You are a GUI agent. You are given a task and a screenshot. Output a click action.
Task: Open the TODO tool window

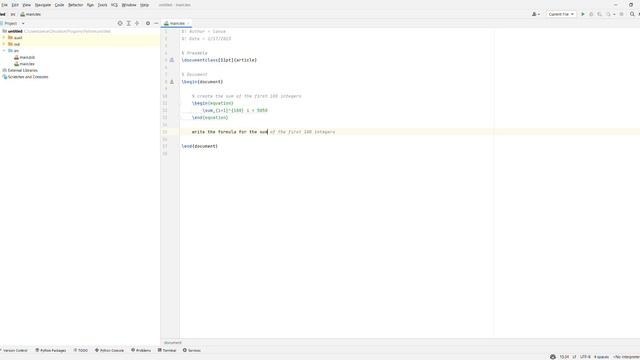(80, 351)
